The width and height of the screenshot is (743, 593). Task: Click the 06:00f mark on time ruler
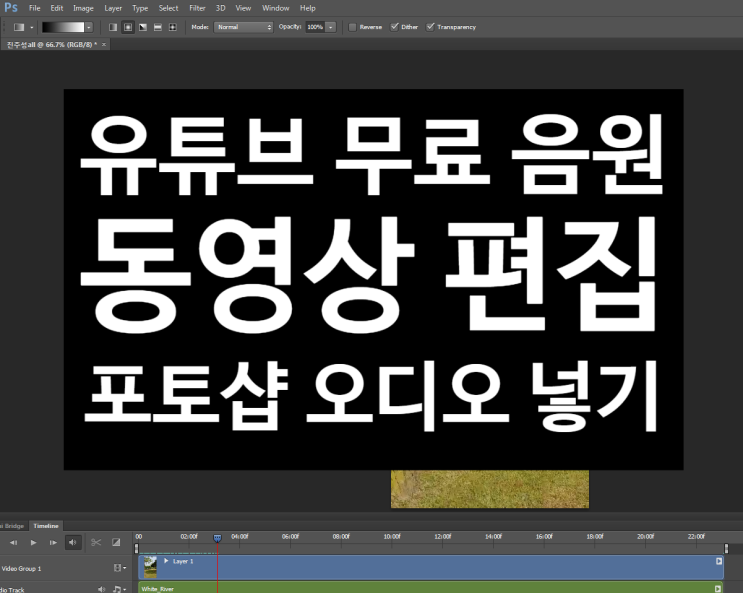pos(290,537)
